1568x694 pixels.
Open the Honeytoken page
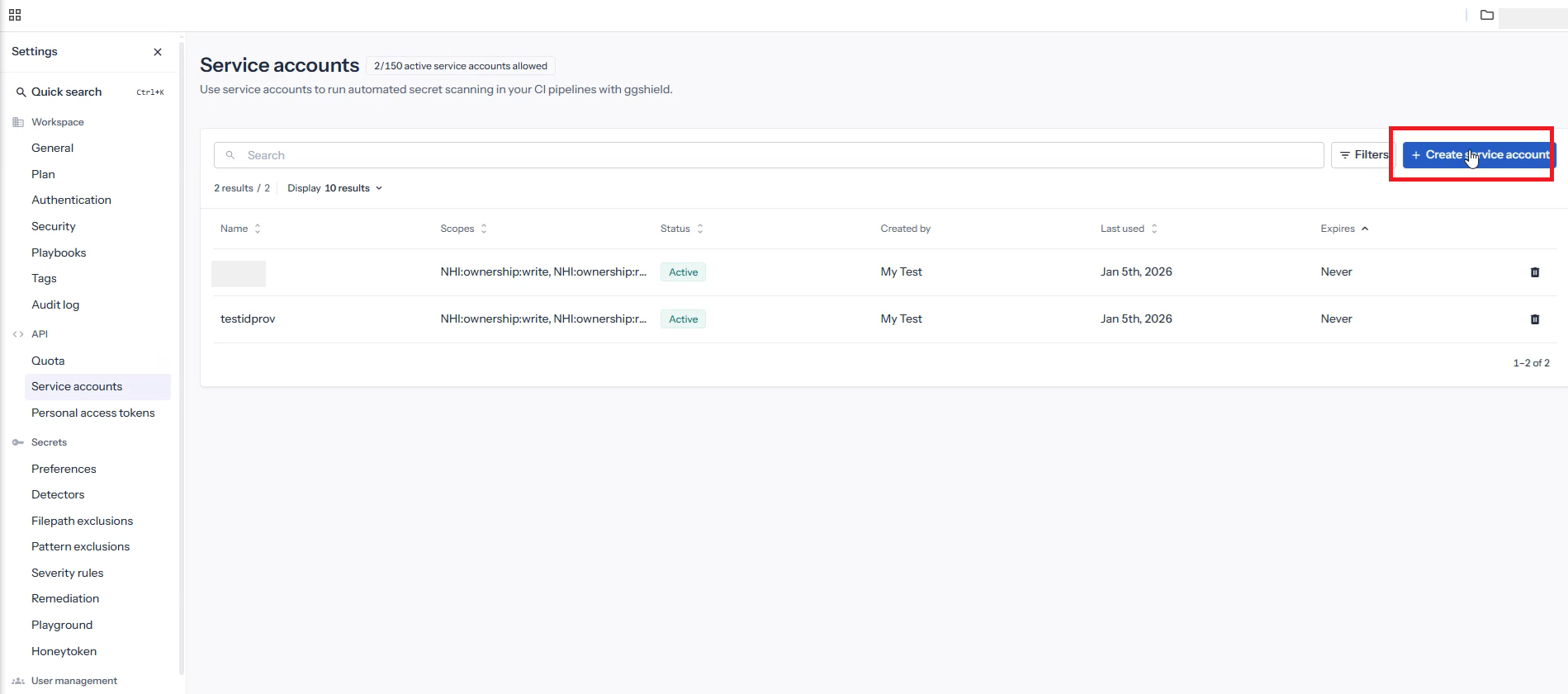coord(64,651)
